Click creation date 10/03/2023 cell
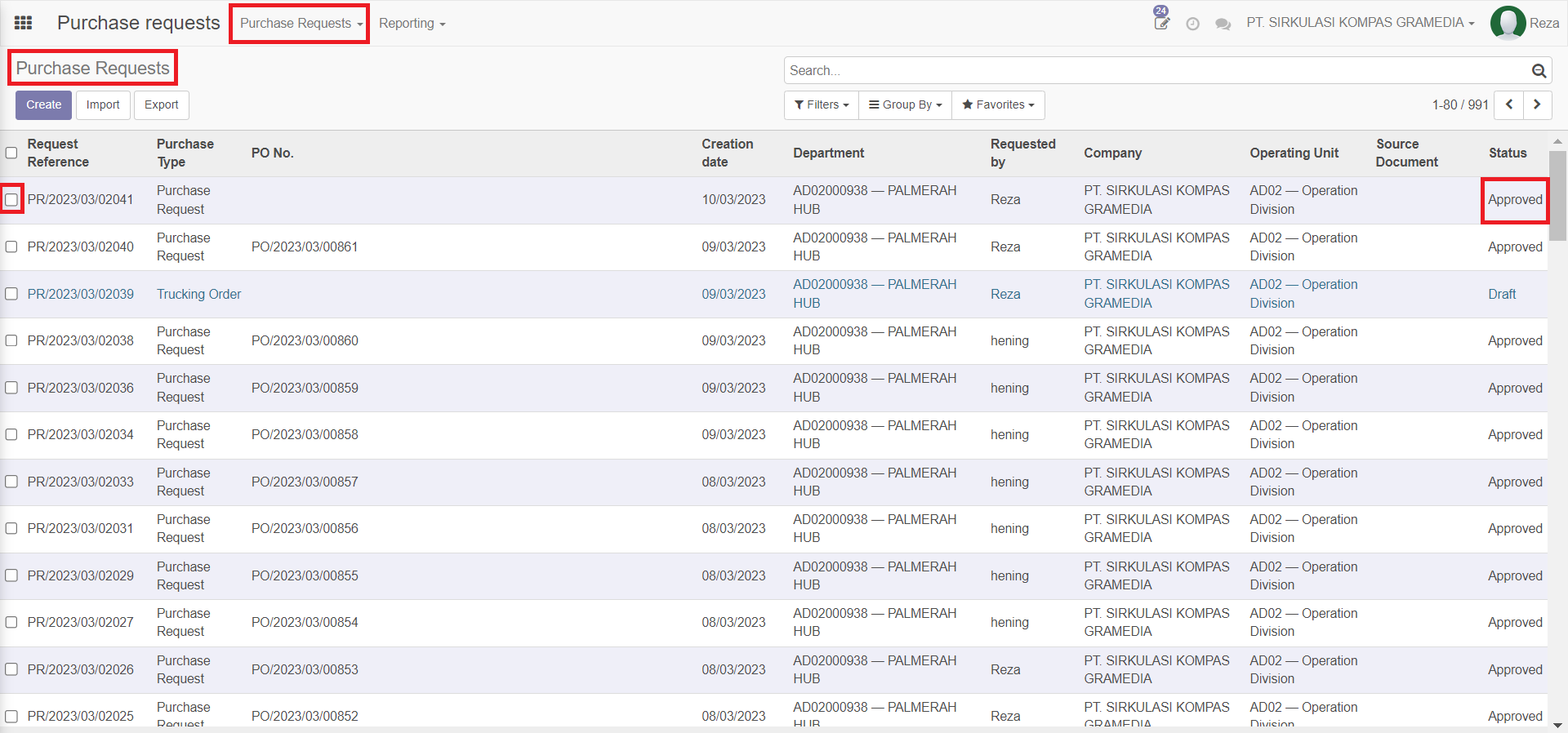This screenshot has width=1568, height=733. (x=734, y=199)
